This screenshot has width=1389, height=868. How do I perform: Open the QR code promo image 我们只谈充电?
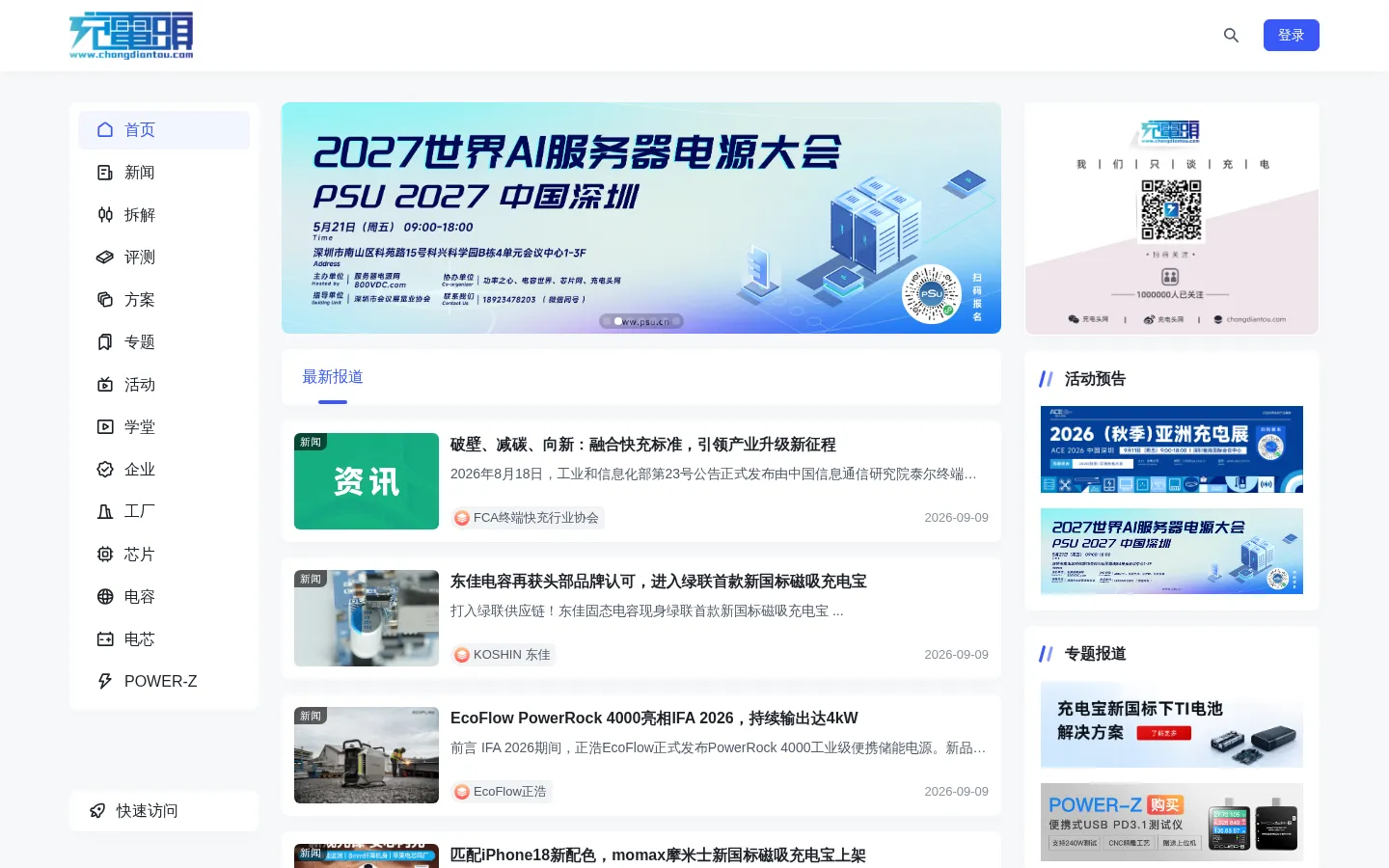click(1172, 219)
